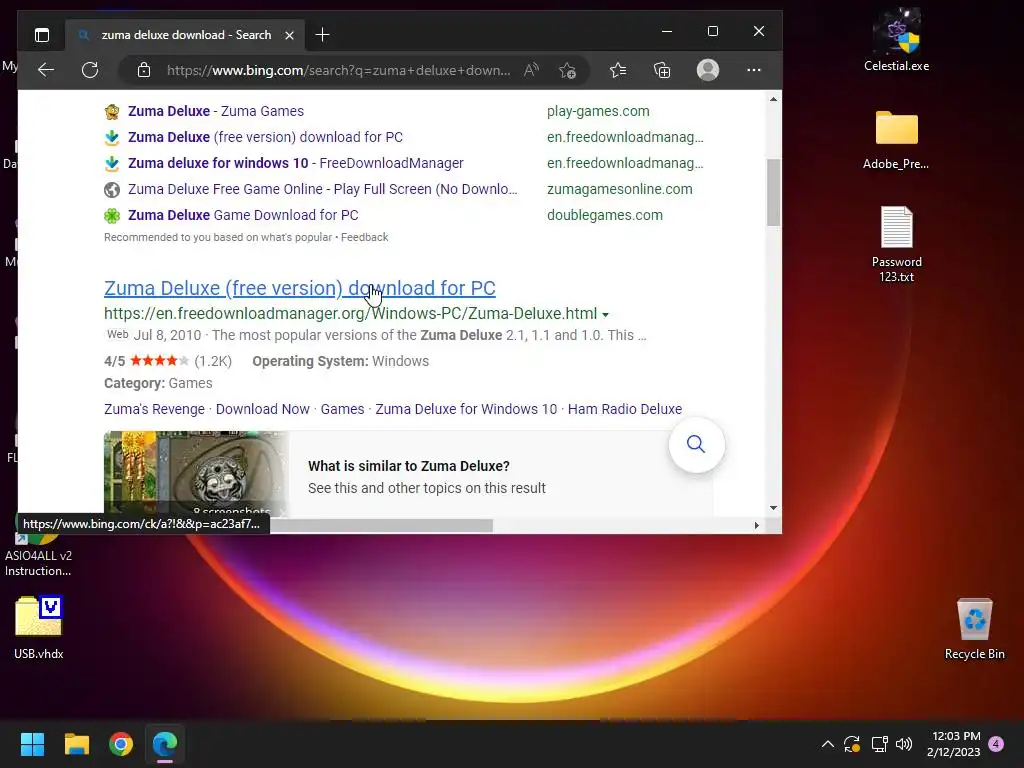Select the Recycle Bin desktop icon

pyautogui.click(x=974, y=630)
